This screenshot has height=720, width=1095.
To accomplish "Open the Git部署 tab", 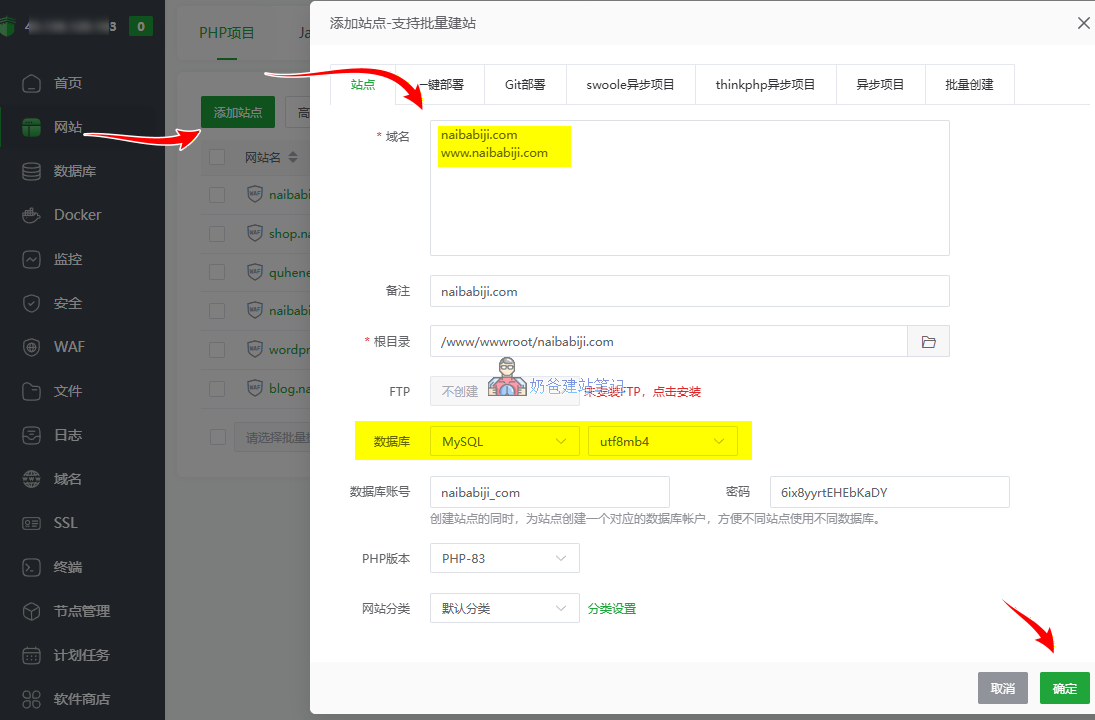I will coord(525,84).
